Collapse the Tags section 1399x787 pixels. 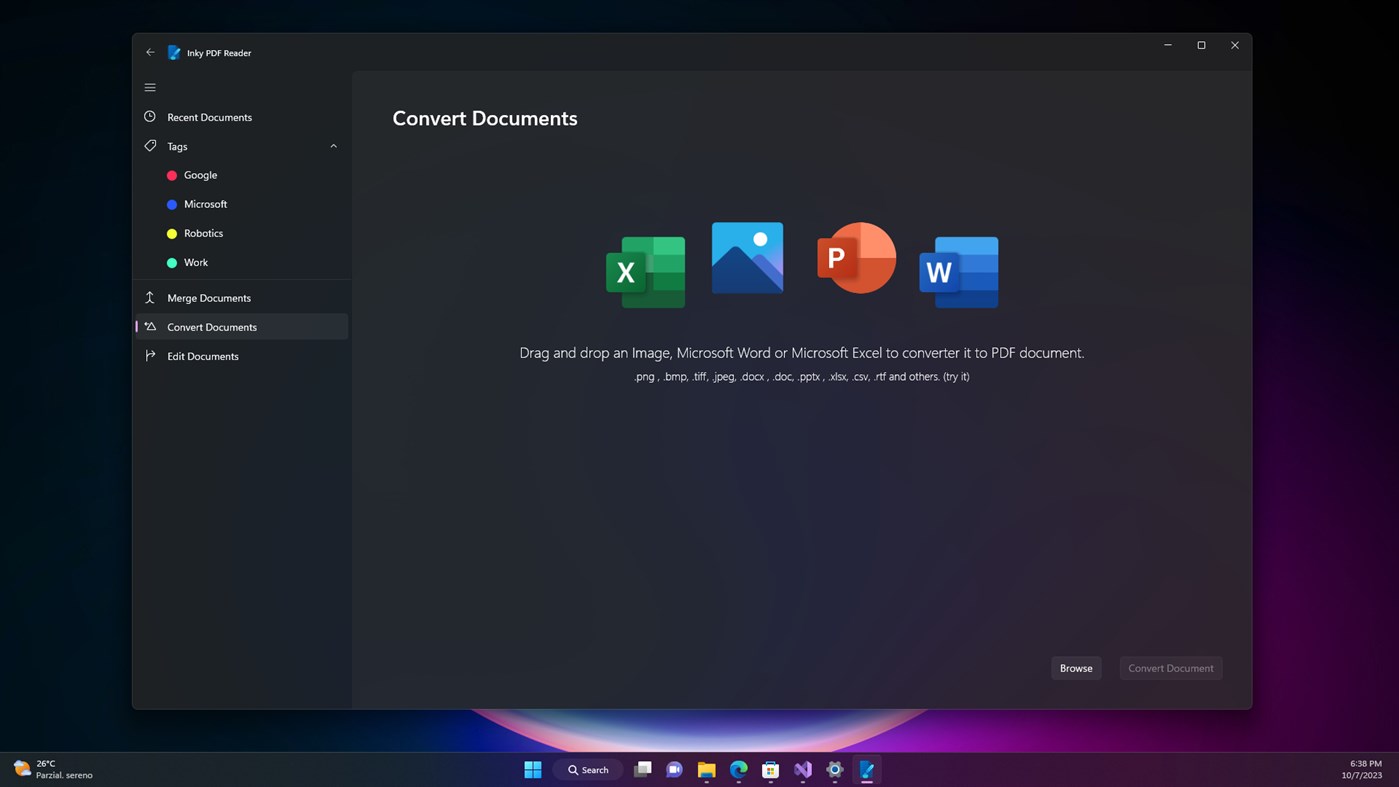[333, 145]
